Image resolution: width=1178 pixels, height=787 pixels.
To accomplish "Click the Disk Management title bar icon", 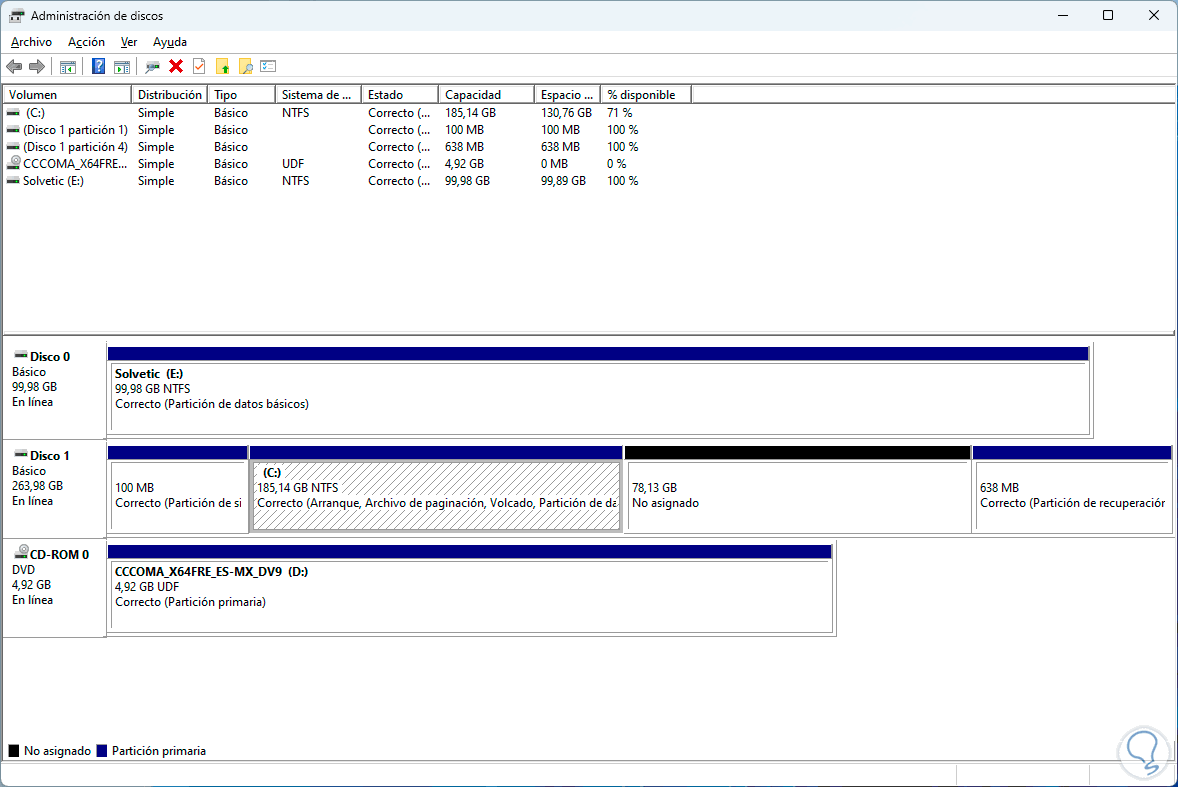I will [17, 16].
